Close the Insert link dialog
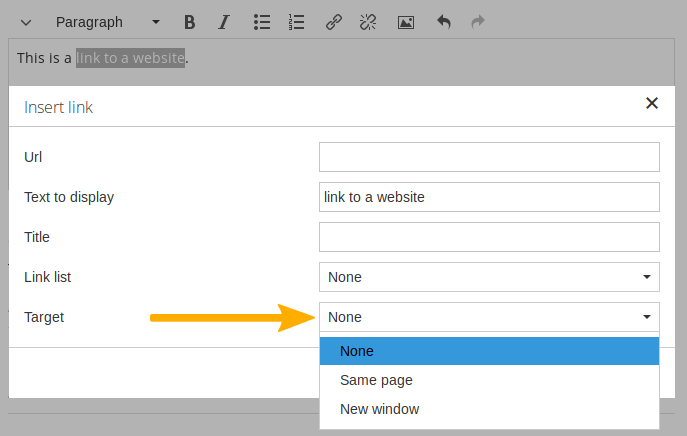 [652, 103]
